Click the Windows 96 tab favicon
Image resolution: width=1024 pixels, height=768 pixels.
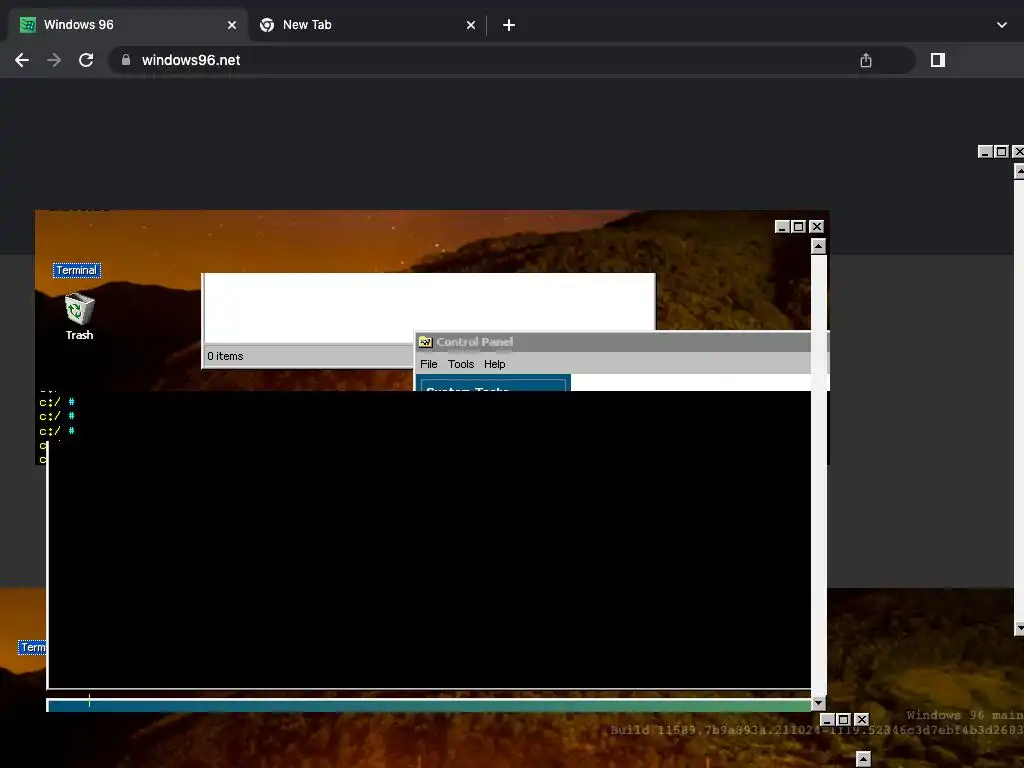(27, 25)
